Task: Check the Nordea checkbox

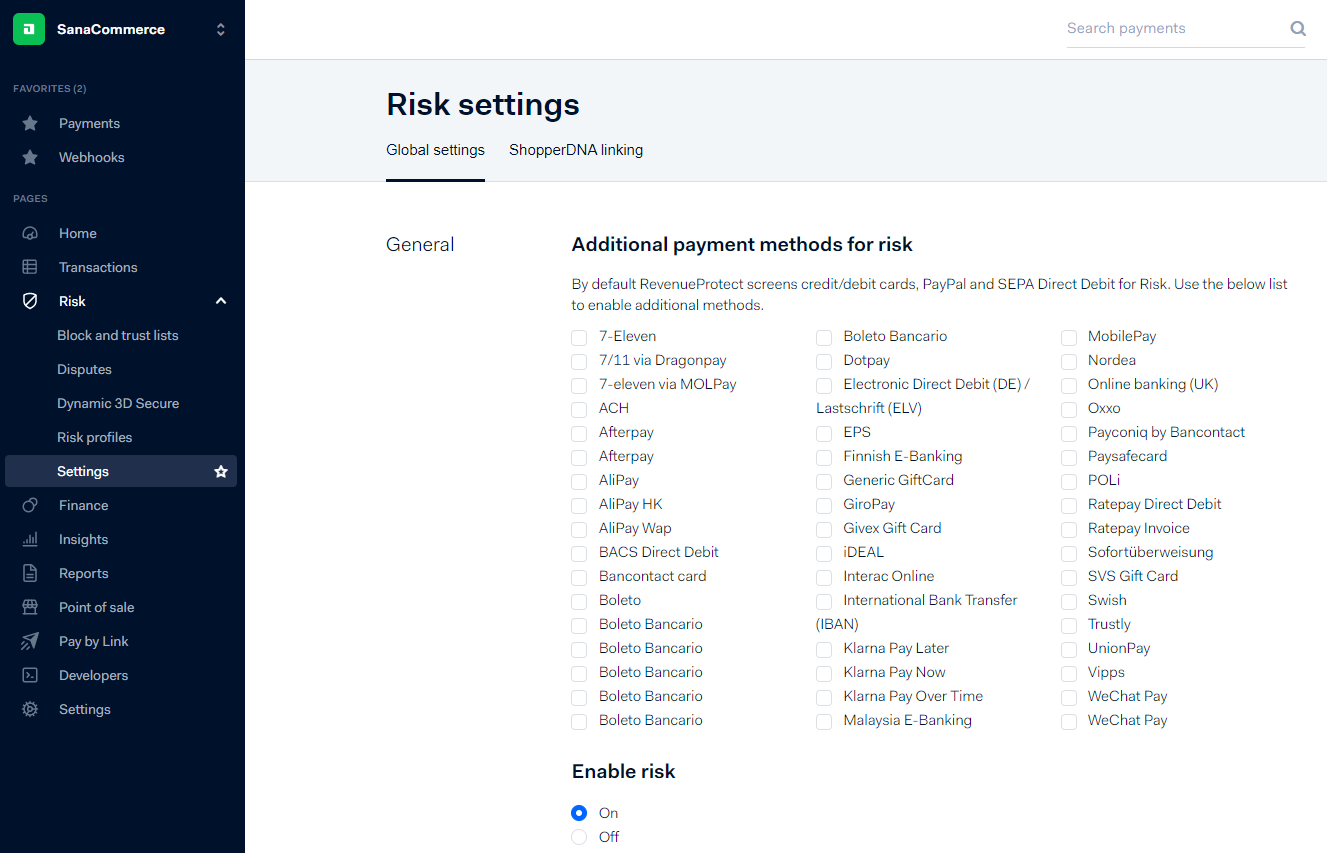Action: pos(1069,361)
